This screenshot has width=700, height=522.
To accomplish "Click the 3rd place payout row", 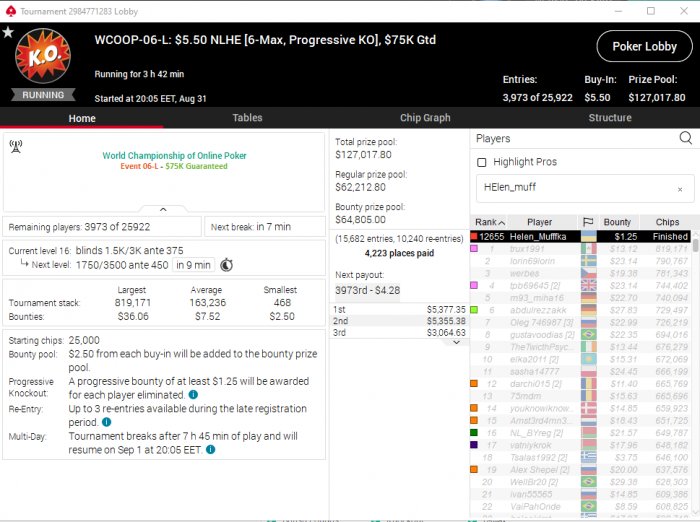I will pyautogui.click(x=399, y=332).
